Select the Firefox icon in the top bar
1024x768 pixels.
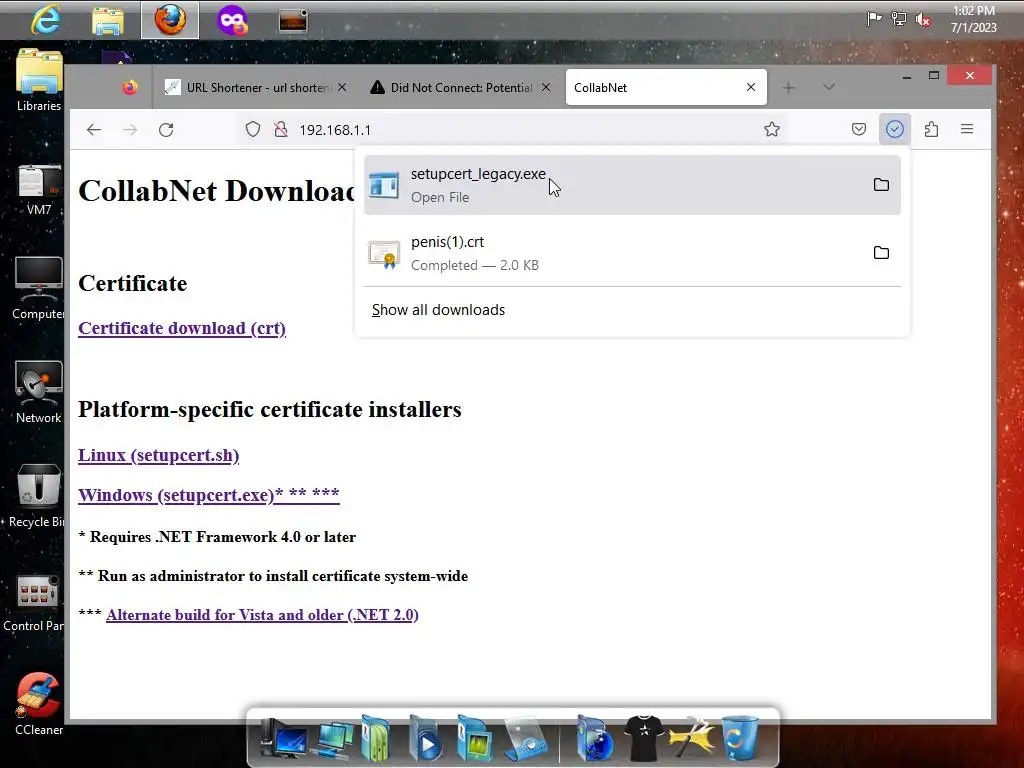pos(170,20)
